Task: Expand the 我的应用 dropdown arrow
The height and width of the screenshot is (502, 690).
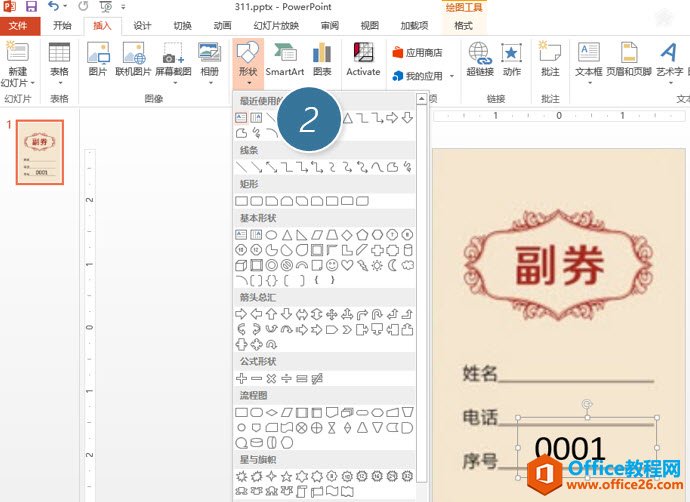Action: coord(451,76)
